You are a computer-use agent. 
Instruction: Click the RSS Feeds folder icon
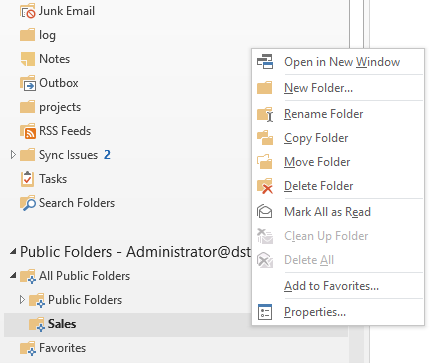[x=28, y=131]
